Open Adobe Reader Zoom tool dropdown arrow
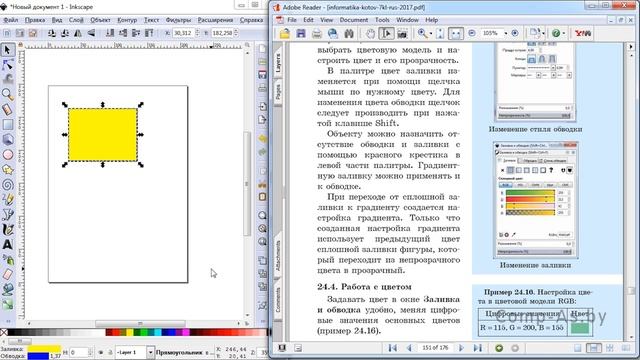This screenshot has height=360, width=640. tap(431, 33)
